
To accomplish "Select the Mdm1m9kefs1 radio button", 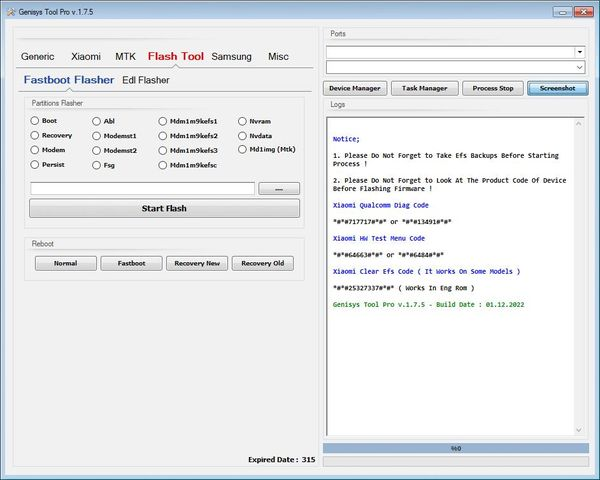I will pos(163,121).
